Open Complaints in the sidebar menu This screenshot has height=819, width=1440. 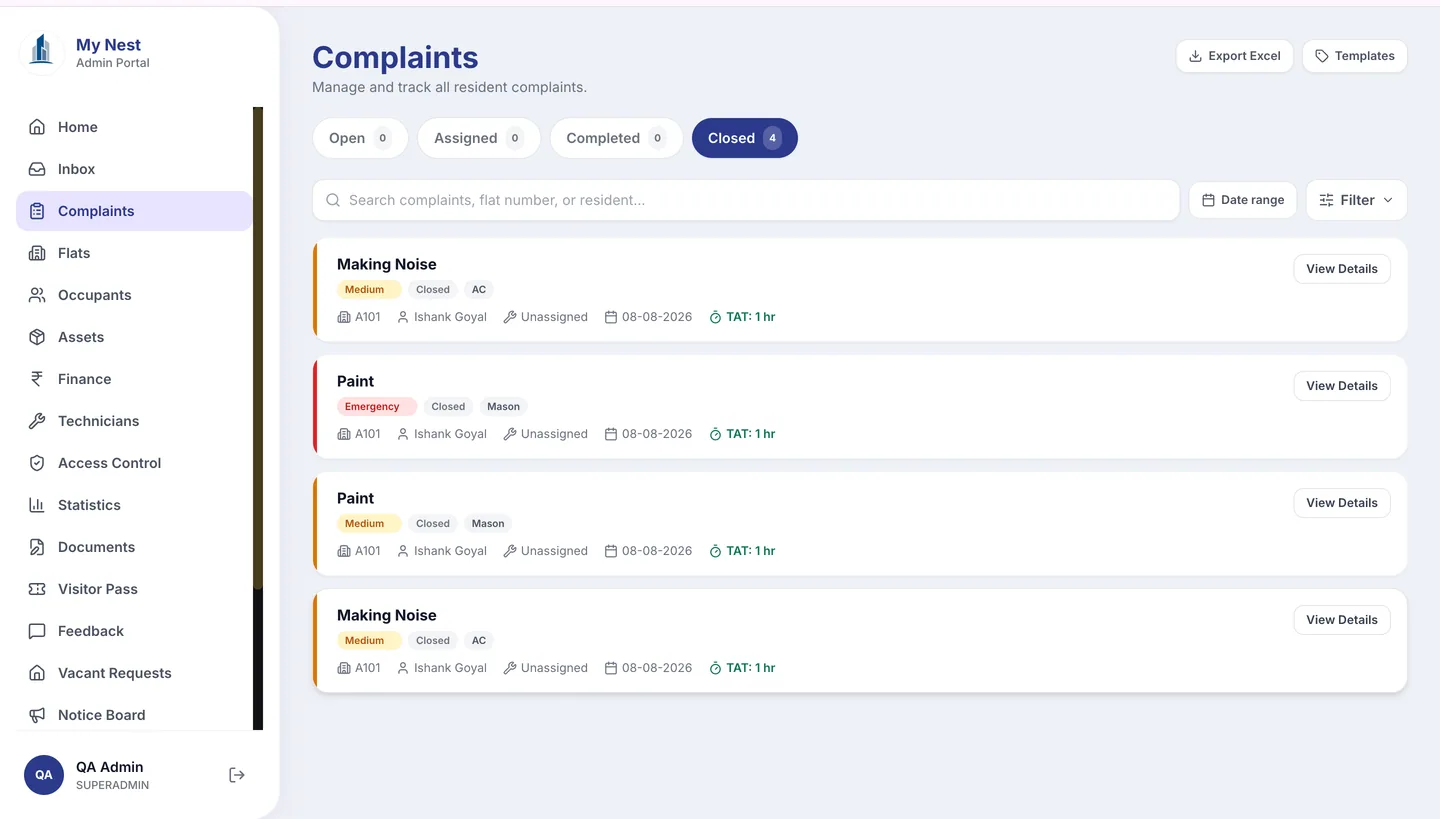[x=134, y=211]
